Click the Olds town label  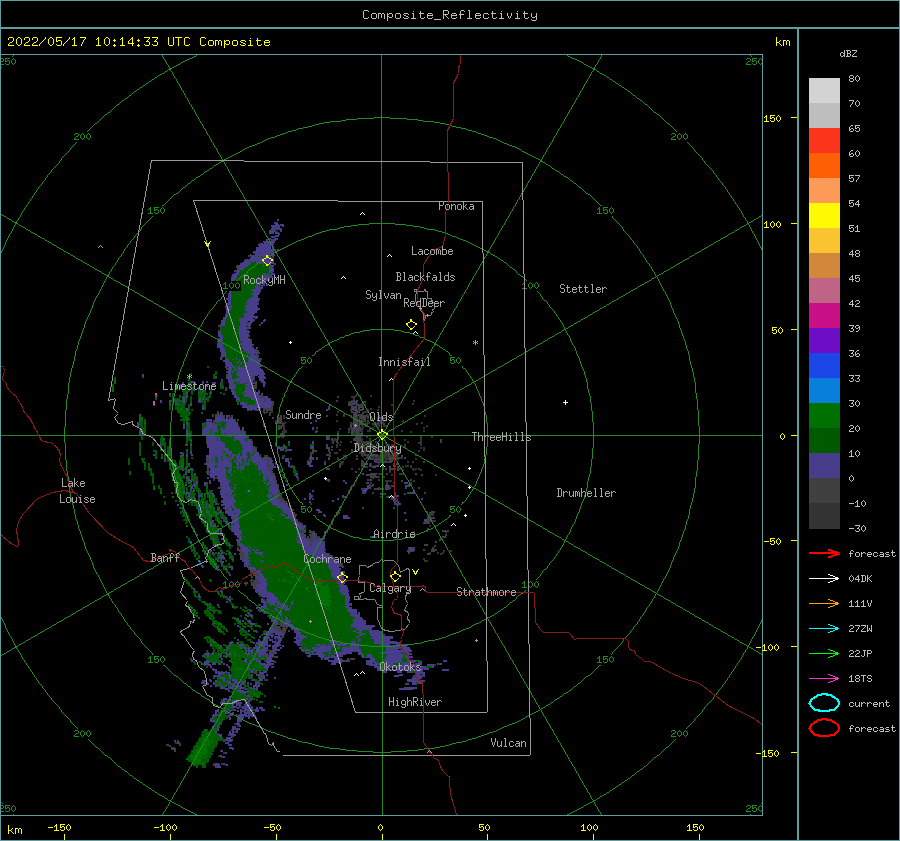coord(381,417)
